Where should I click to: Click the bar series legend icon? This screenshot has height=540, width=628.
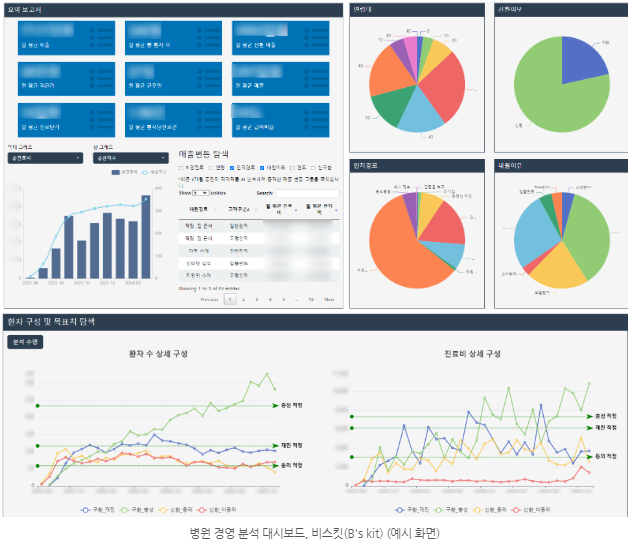[x=115, y=172]
